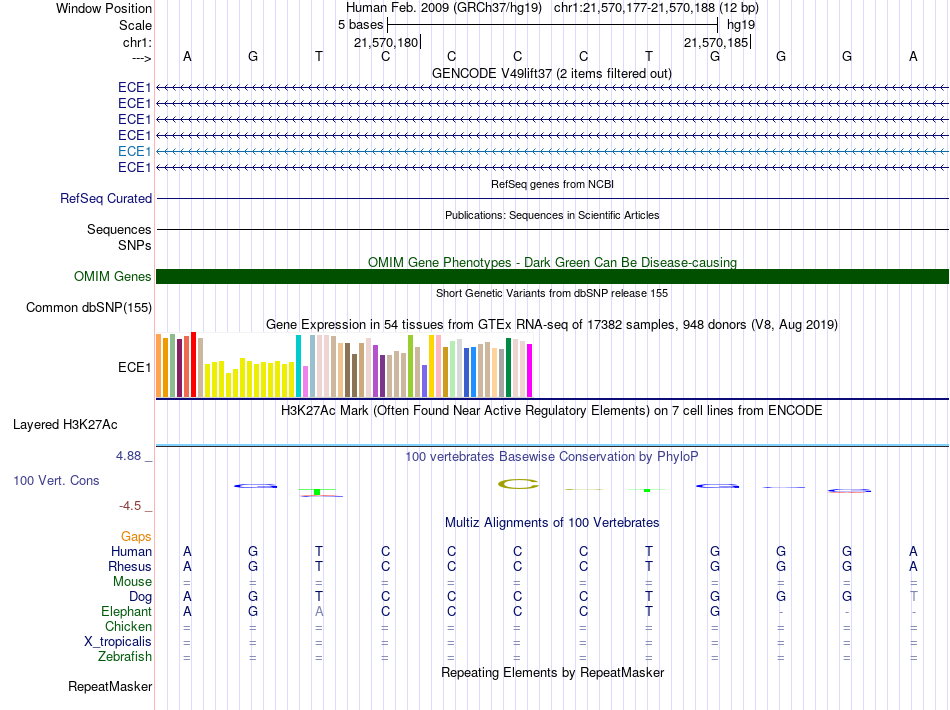Open the RefSeq Curated track label
The width and height of the screenshot is (950, 710).
pyautogui.click(x=106, y=199)
